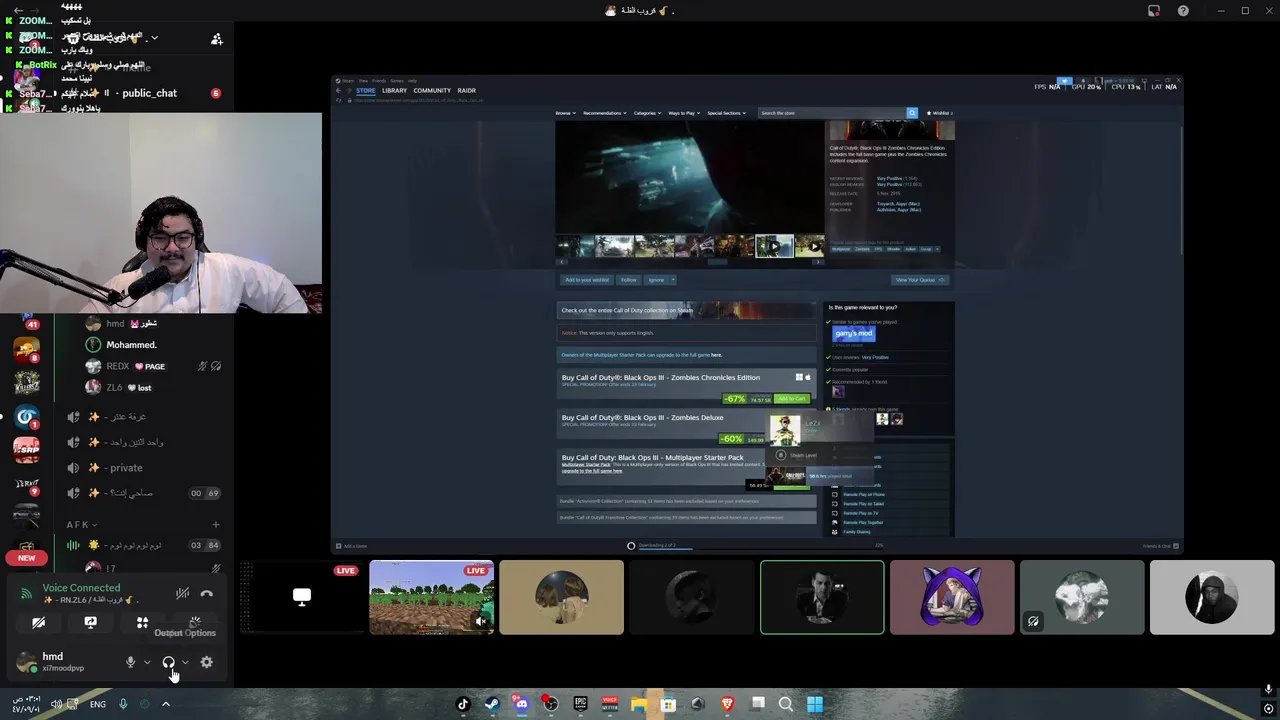Open Discord from the Windows taskbar
The height and width of the screenshot is (720, 1280).
tap(521, 704)
